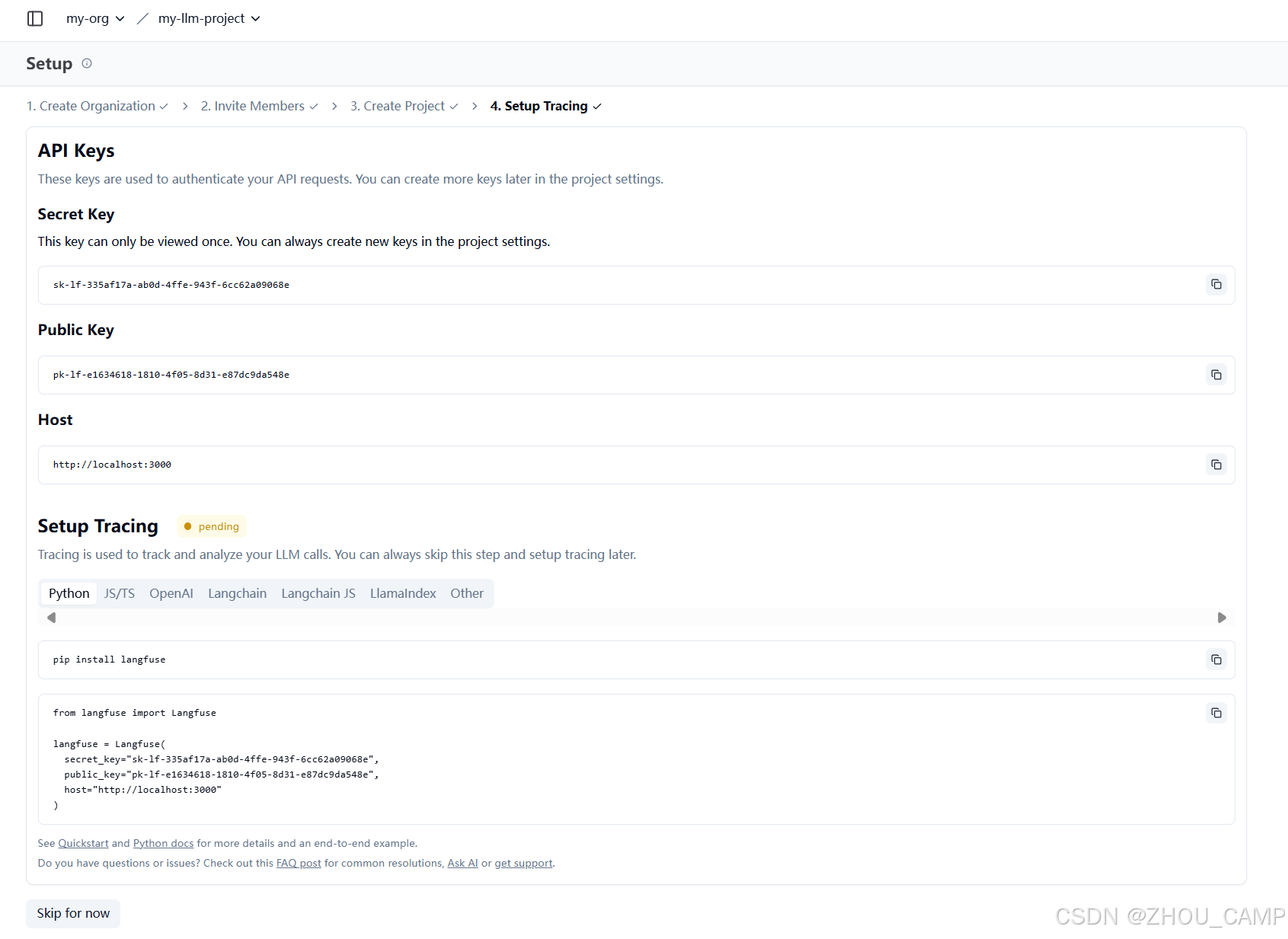Go to step 1. Create Organization

pos(97,106)
